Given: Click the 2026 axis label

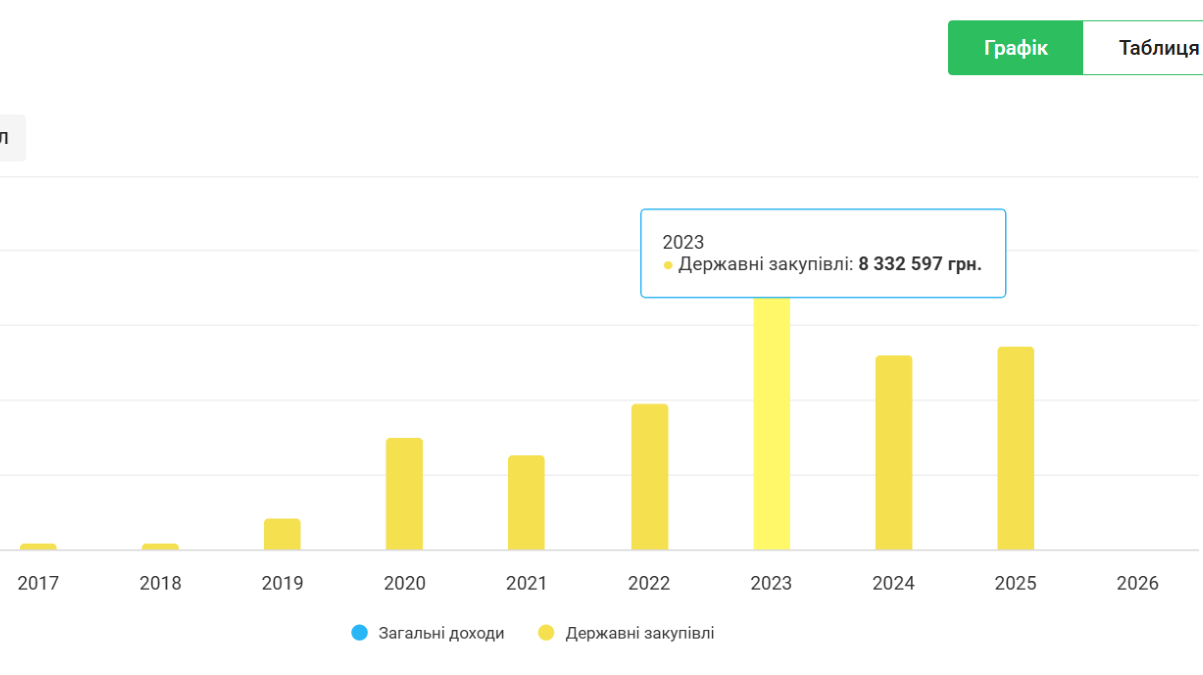Looking at the screenshot, I should pyautogui.click(x=1137, y=583).
